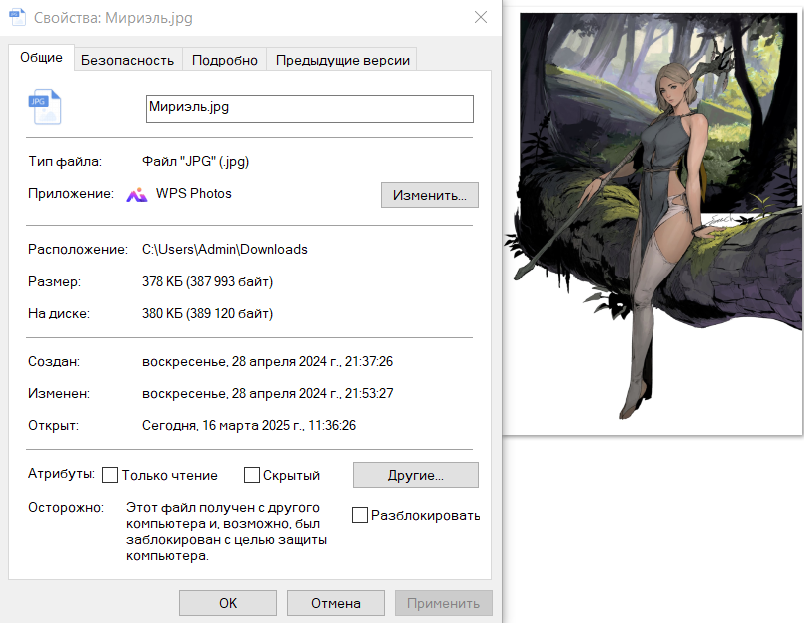Click the 378 КБ size value
This screenshot has height=623, width=804.
tap(207, 281)
